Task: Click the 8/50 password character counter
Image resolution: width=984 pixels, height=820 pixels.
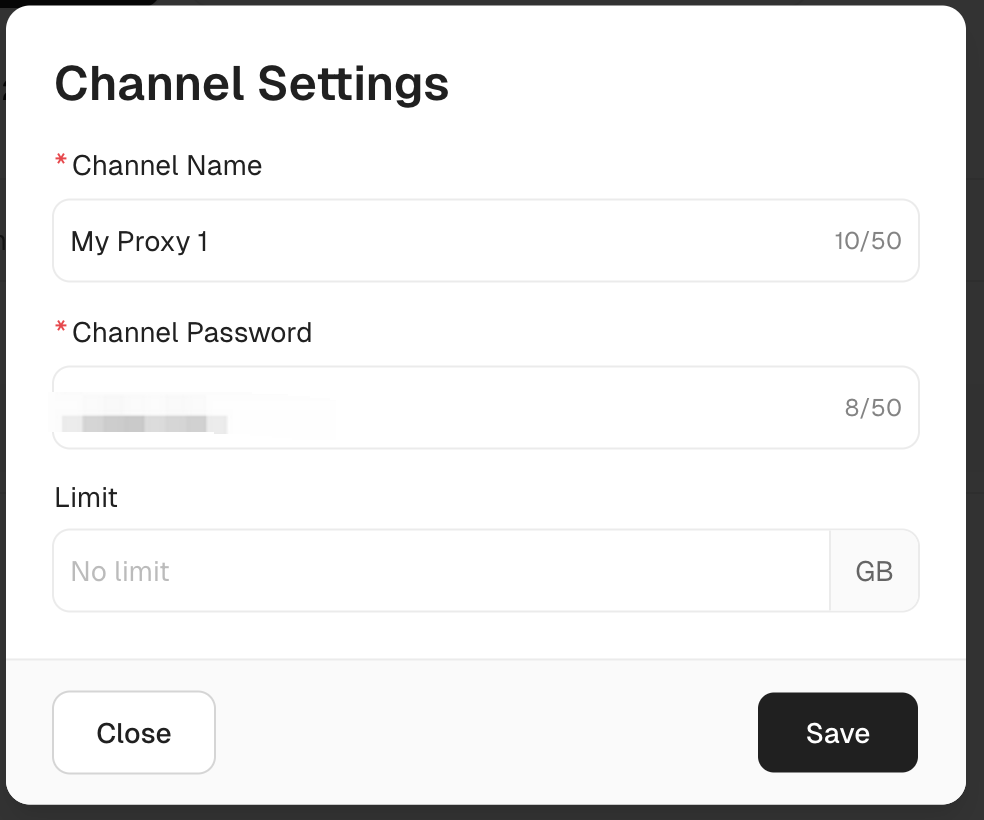Action: point(875,407)
